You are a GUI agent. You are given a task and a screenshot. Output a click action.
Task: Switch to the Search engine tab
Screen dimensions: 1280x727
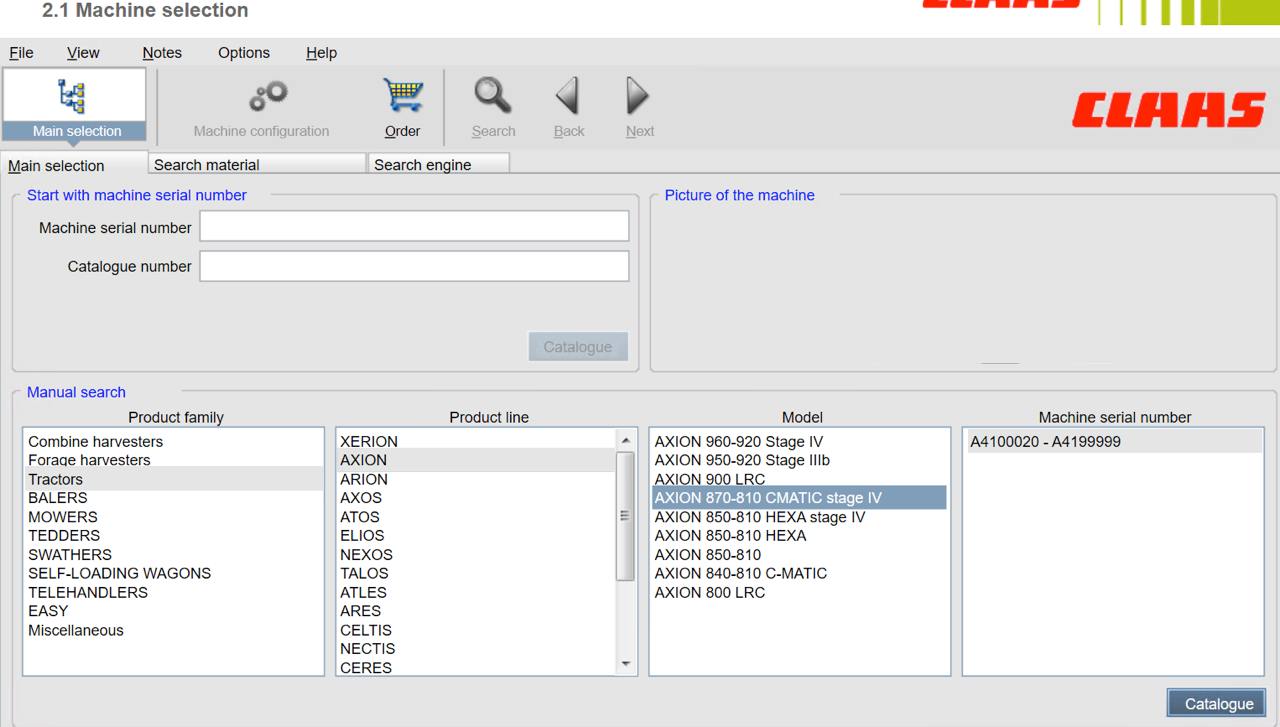pos(438,164)
